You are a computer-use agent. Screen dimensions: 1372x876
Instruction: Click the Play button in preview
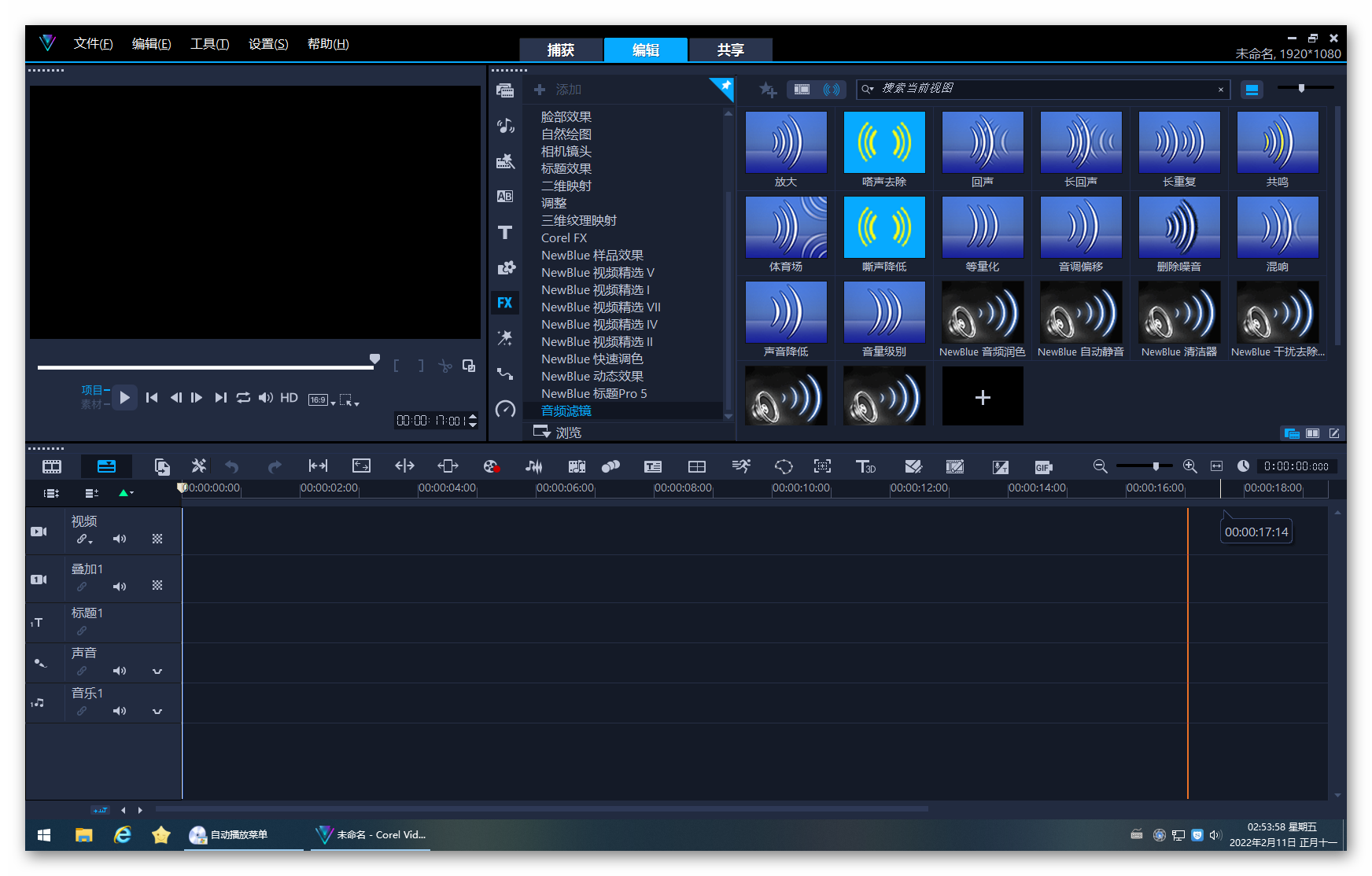(x=124, y=398)
